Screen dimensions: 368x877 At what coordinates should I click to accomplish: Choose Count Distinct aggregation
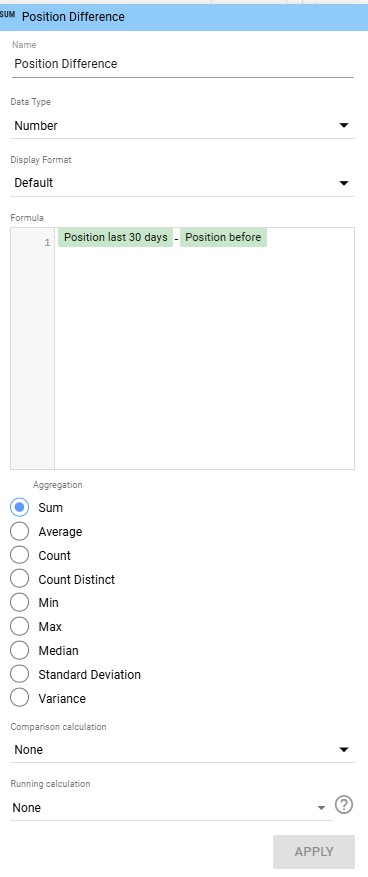point(20,579)
